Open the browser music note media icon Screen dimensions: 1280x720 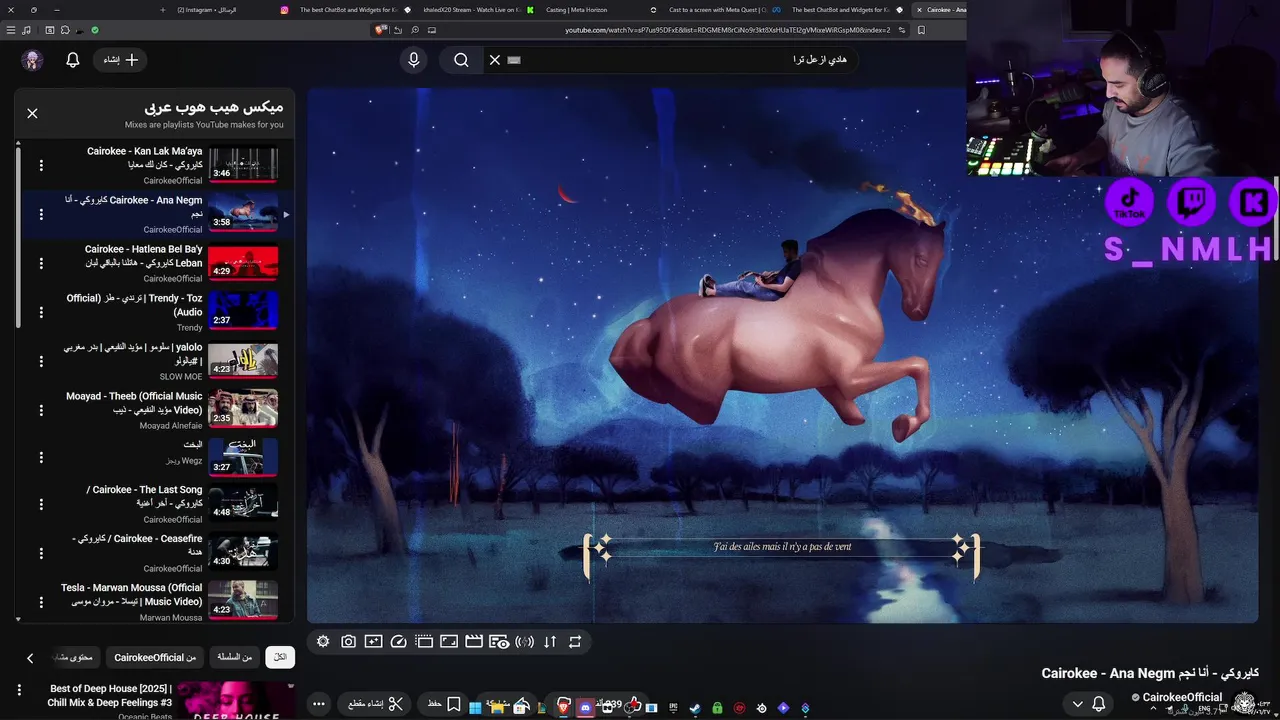point(27,30)
